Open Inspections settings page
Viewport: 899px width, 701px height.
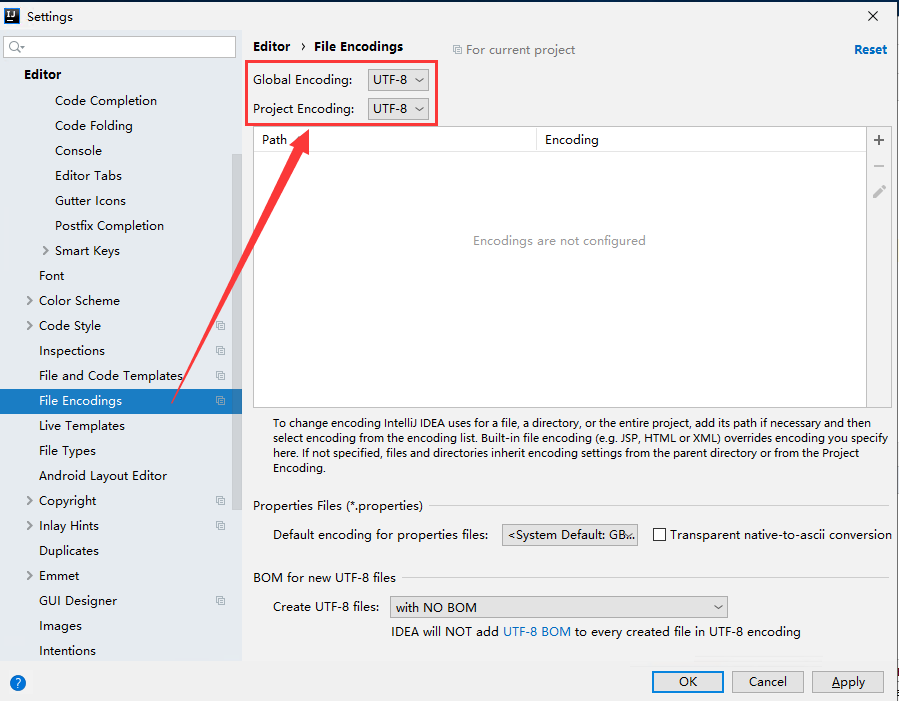[x=72, y=351]
